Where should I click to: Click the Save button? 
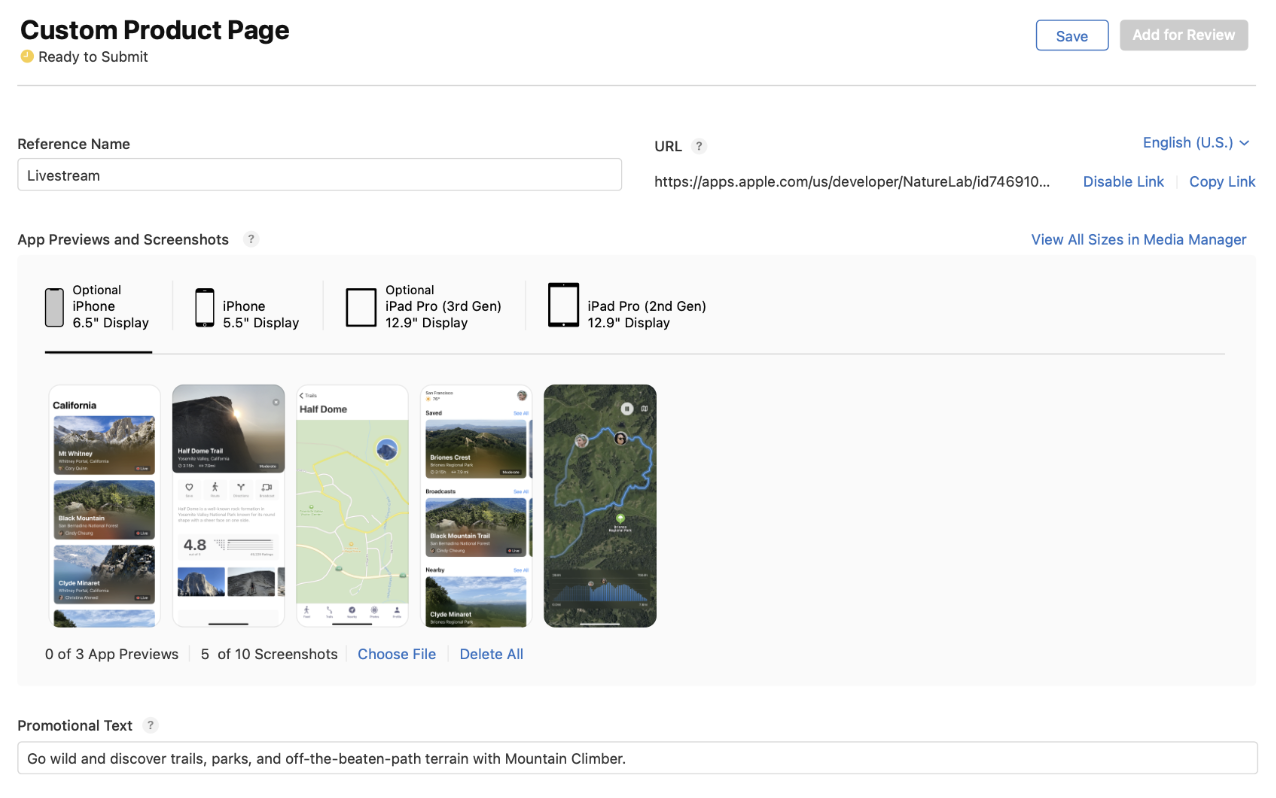point(1072,35)
